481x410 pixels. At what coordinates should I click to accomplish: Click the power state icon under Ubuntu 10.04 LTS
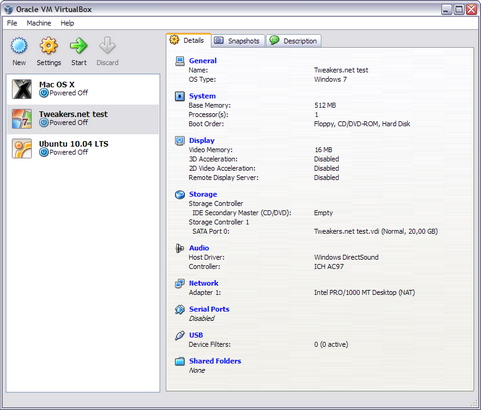[44, 152]
